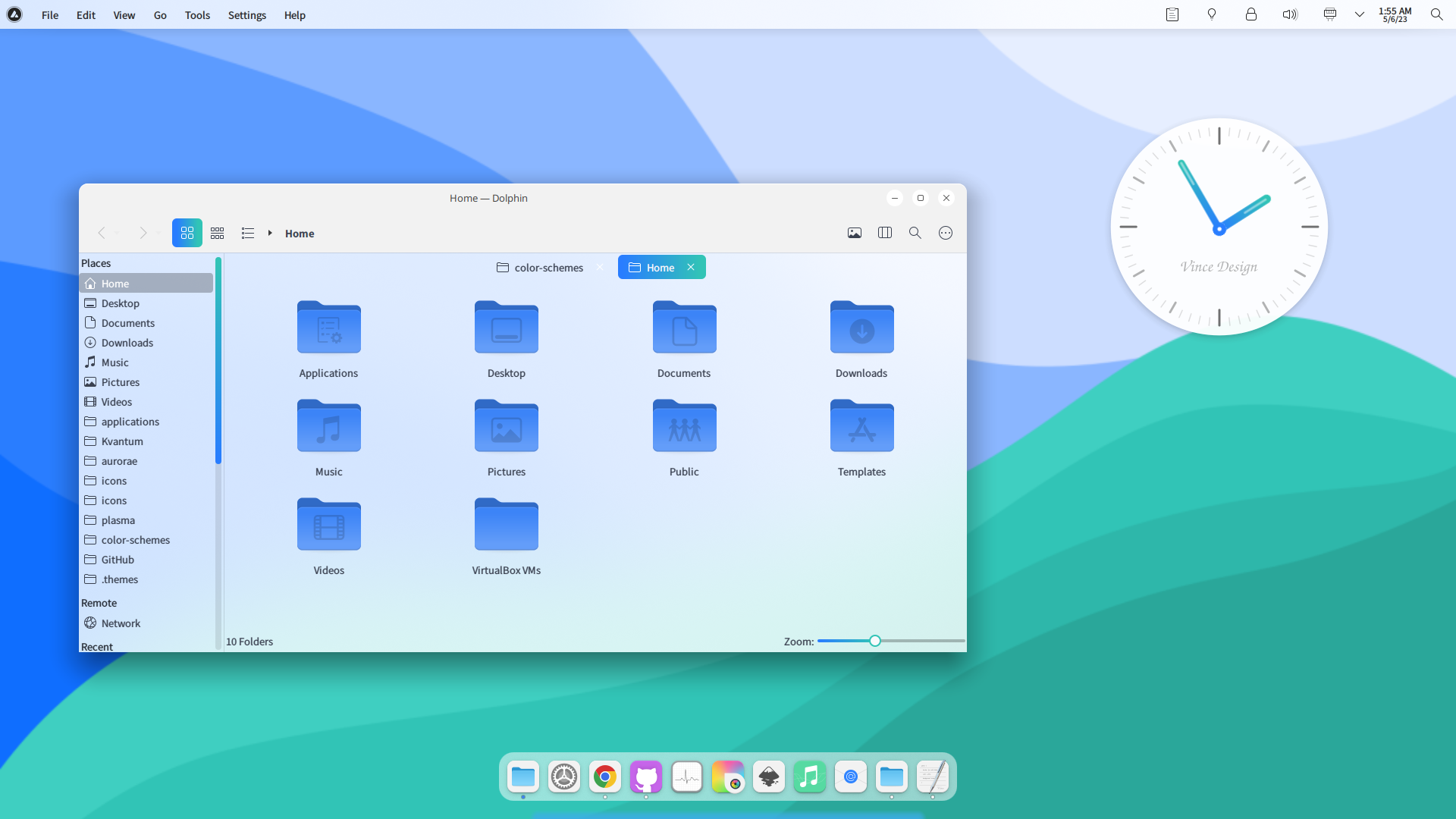Toggle split view in Dolphin toolbar

885,233
